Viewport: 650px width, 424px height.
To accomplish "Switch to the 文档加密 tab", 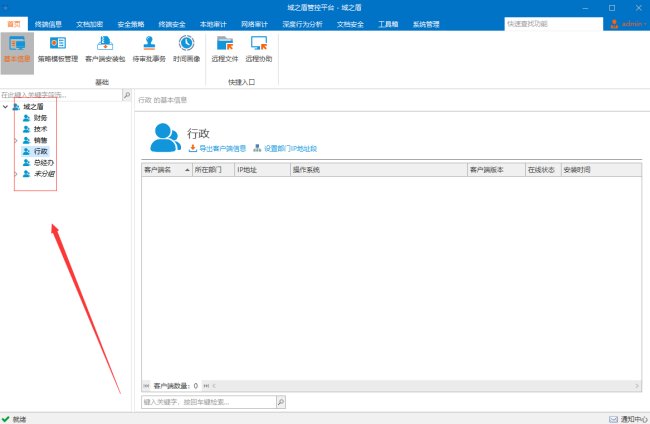I will coord(90,24).
